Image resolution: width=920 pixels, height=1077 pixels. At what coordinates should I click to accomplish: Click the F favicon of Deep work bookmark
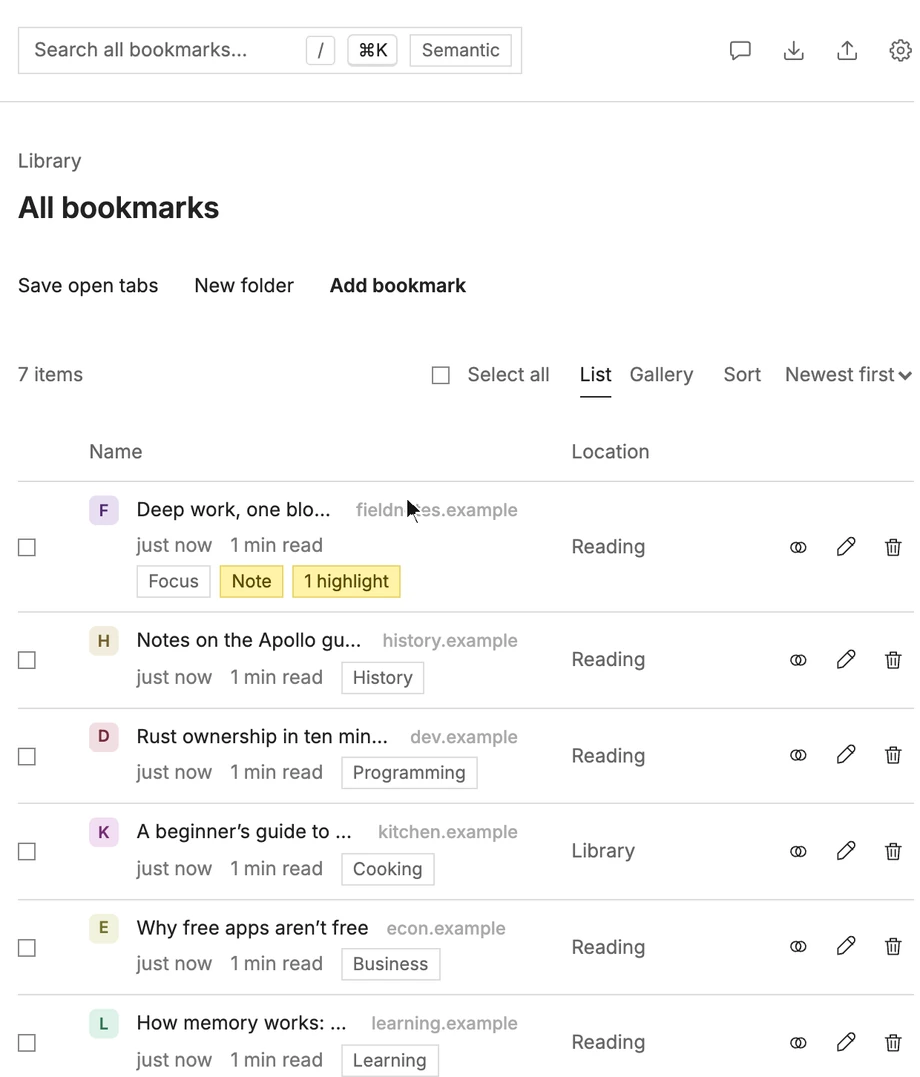tap(104, 510)
